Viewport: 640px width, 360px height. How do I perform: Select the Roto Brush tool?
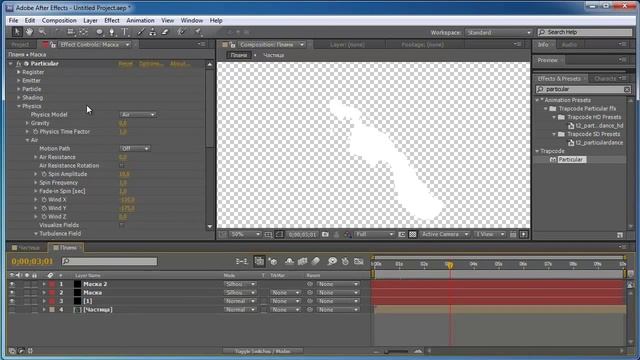coord(181,32)
